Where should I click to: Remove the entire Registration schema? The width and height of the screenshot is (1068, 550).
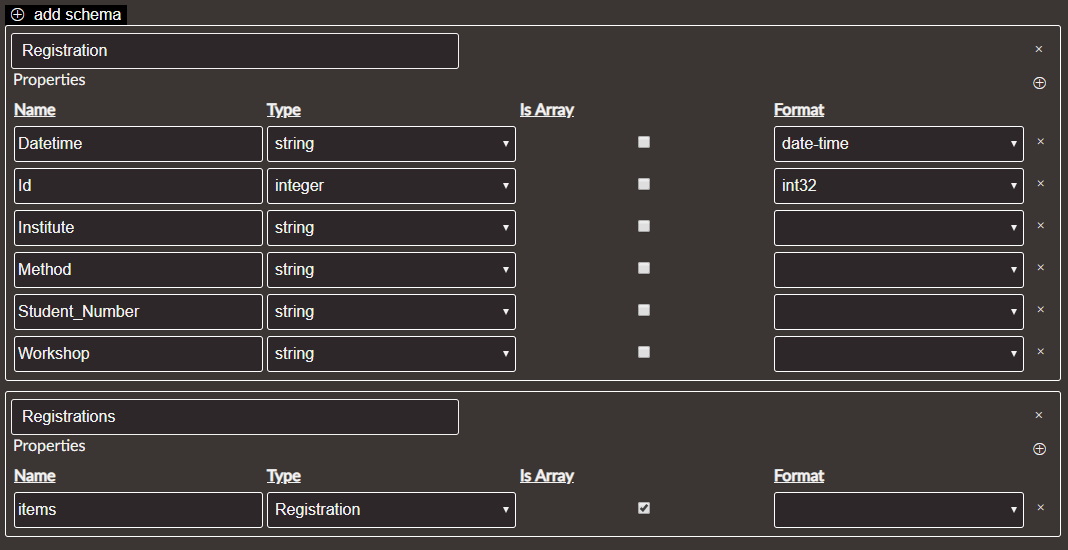coord(1038,49)
